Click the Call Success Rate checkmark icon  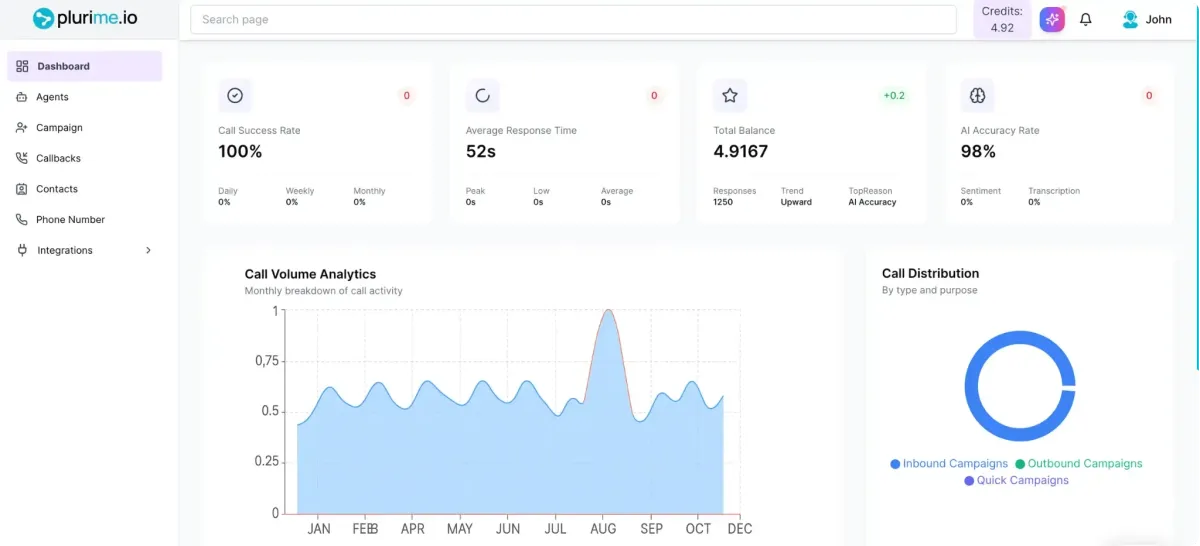(235, 96)
